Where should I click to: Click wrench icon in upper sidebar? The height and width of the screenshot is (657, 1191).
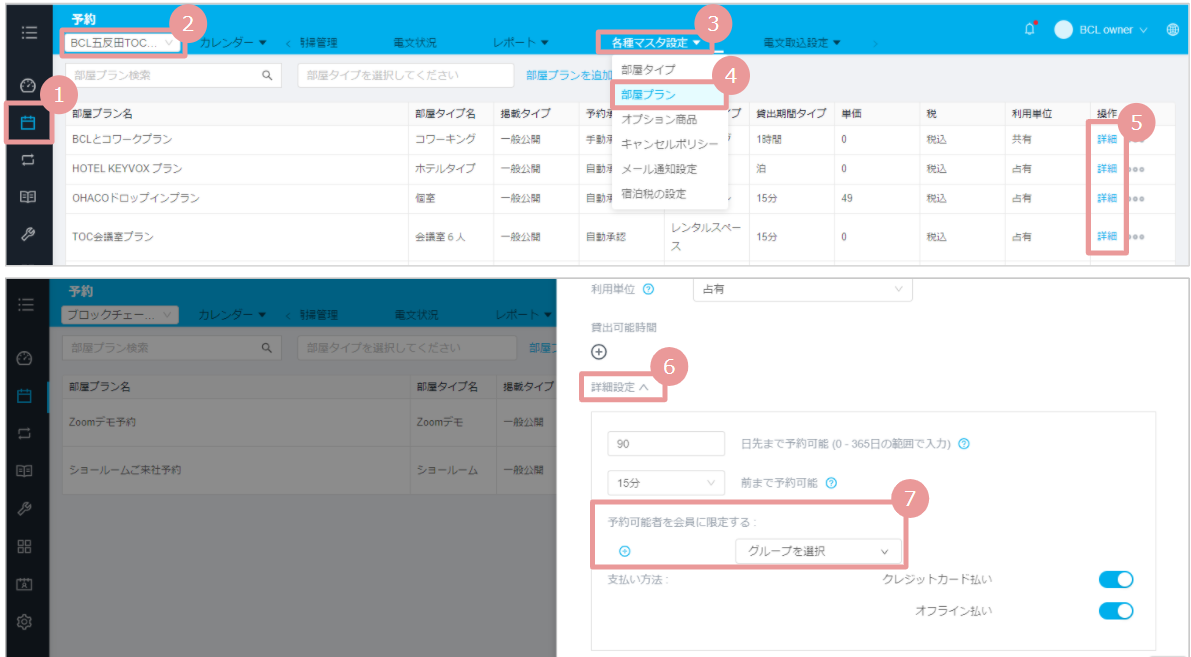(28, 234)
